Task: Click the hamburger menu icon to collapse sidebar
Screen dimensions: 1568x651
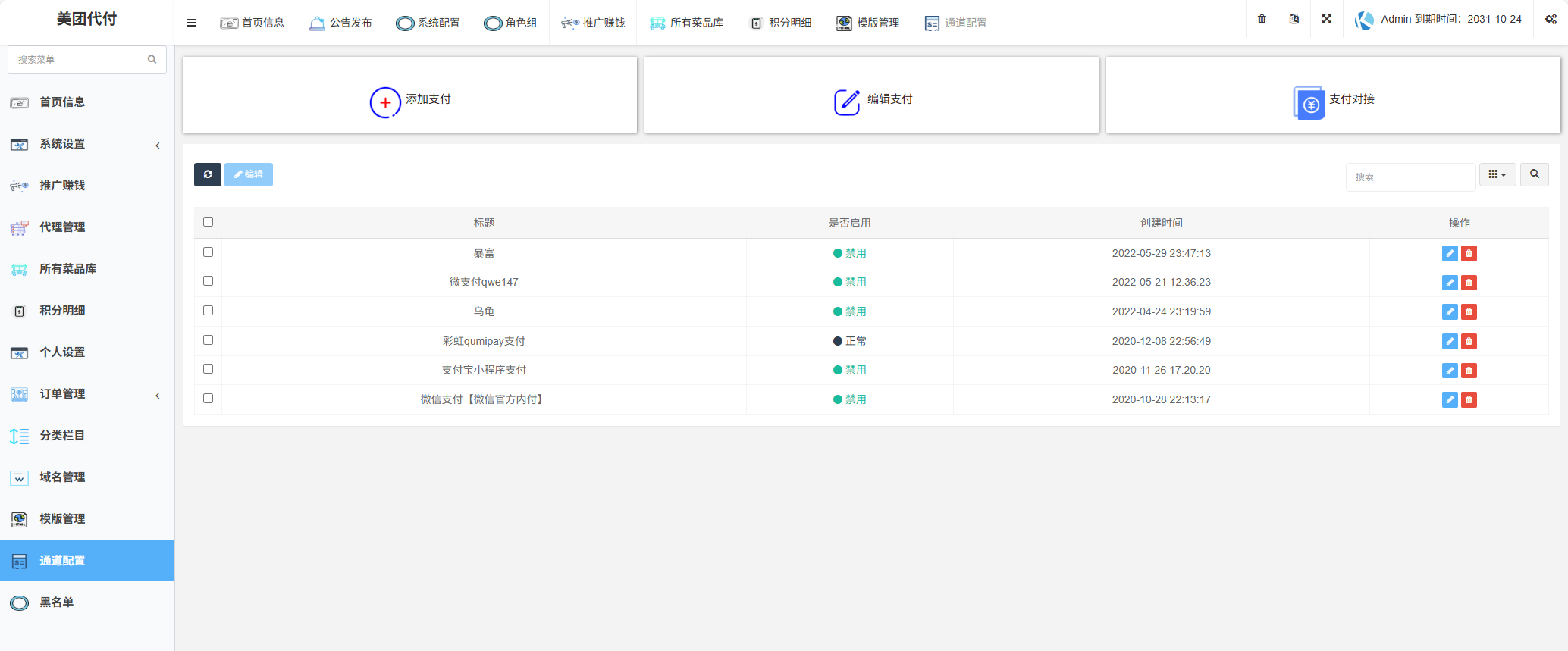Action: (191, 23)
